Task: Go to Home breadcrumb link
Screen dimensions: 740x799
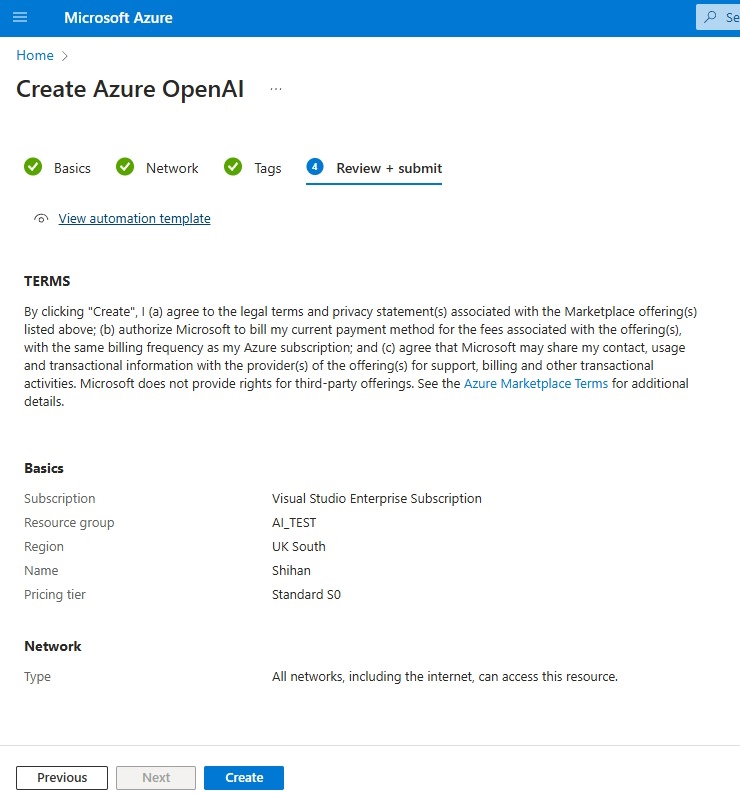Action: click(35, 55)
